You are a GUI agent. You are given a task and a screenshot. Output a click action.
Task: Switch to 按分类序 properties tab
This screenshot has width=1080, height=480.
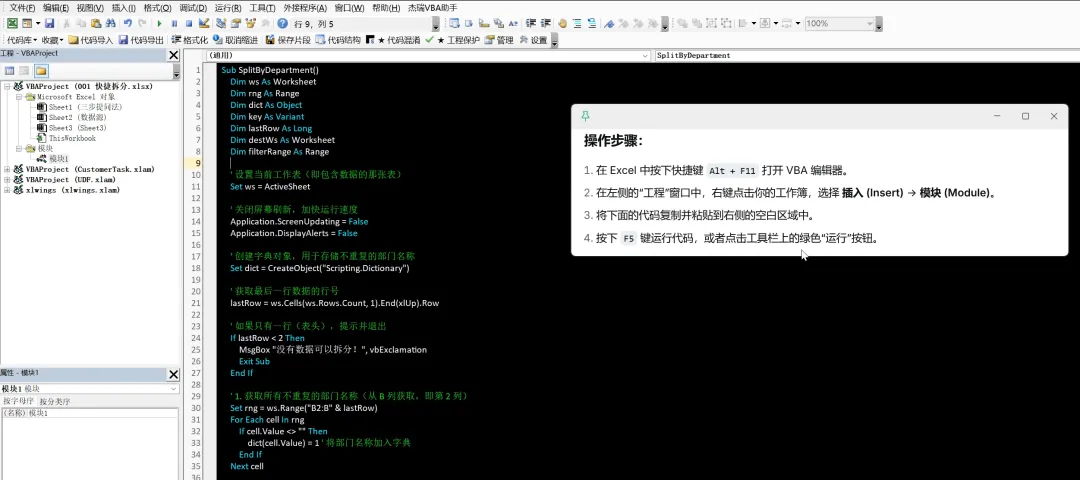pyautogui.click(x=54, y=401)
